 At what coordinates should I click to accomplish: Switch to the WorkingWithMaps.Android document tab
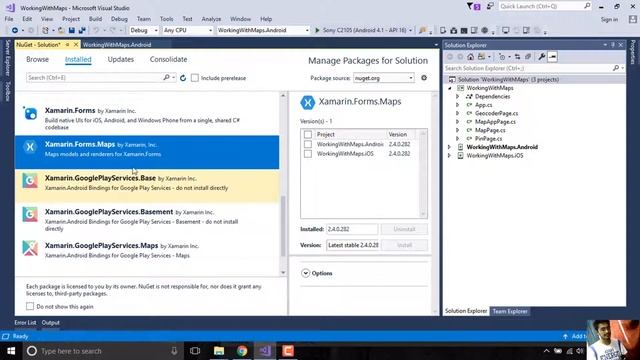(117, 44)
